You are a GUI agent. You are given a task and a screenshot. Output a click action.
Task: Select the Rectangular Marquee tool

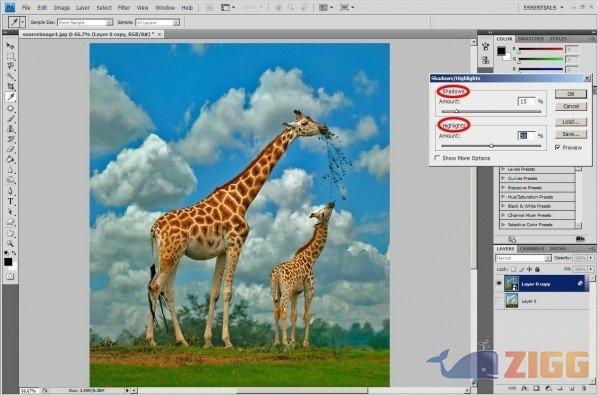[x=10, y=56]
